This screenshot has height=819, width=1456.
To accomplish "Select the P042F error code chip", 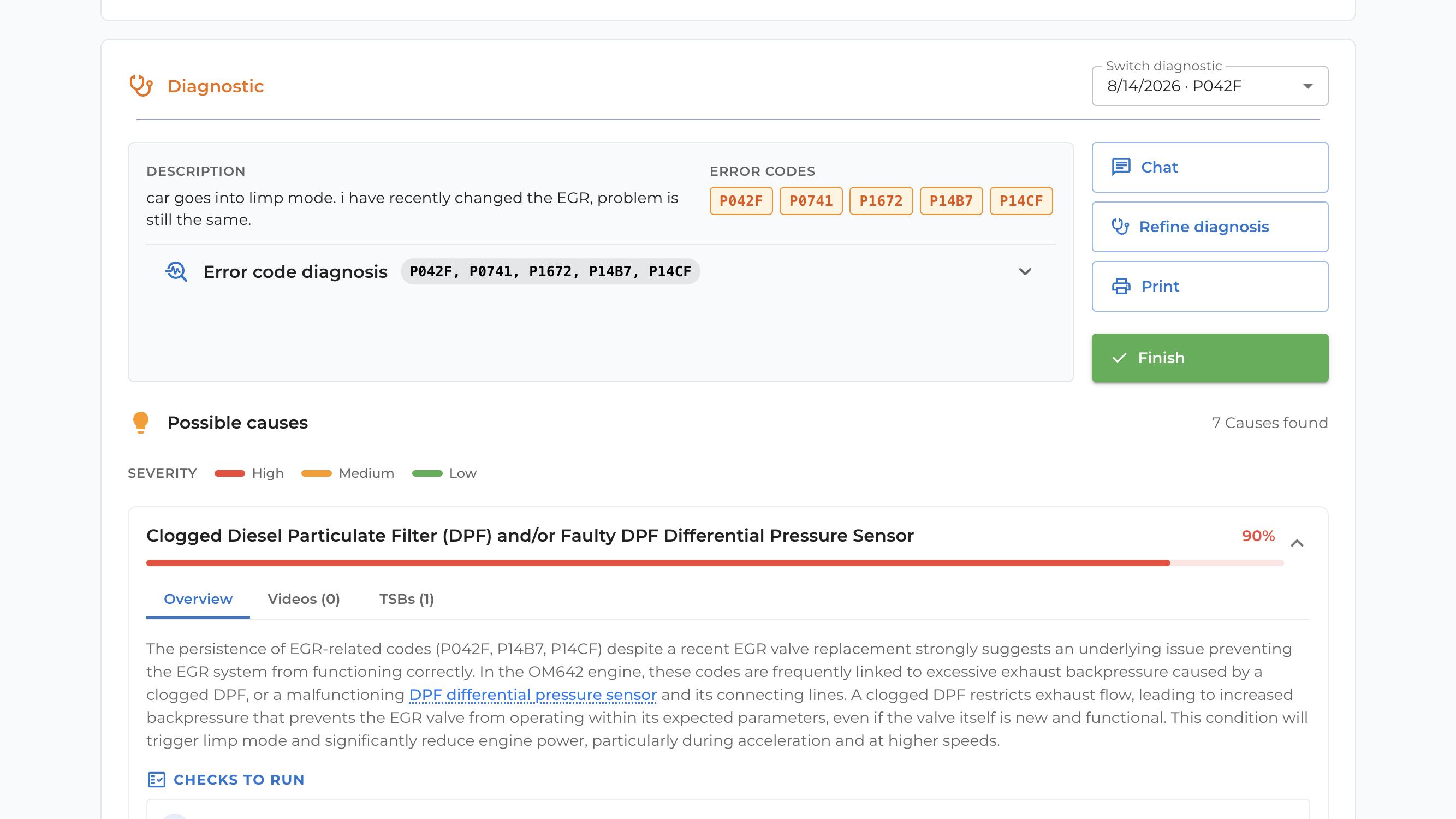I will (741, 200).
